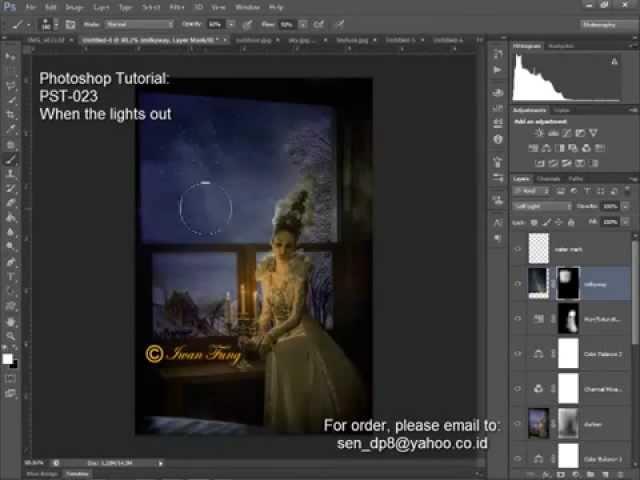Switch to the Paths tab
Viewport: 640px width, 480px height.
click(576, 179)
